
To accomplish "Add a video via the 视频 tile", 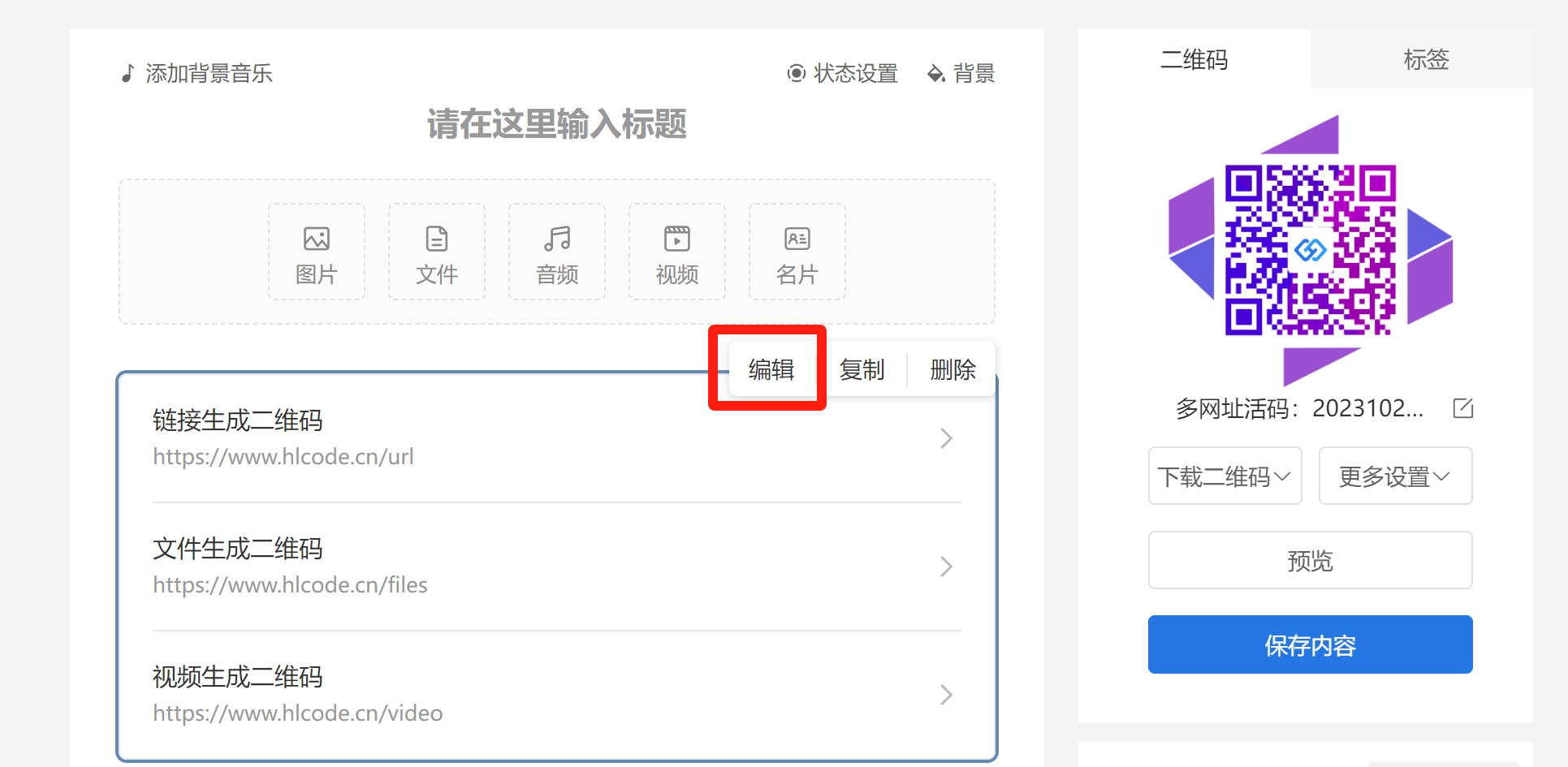I will click(x=677, y=252).
